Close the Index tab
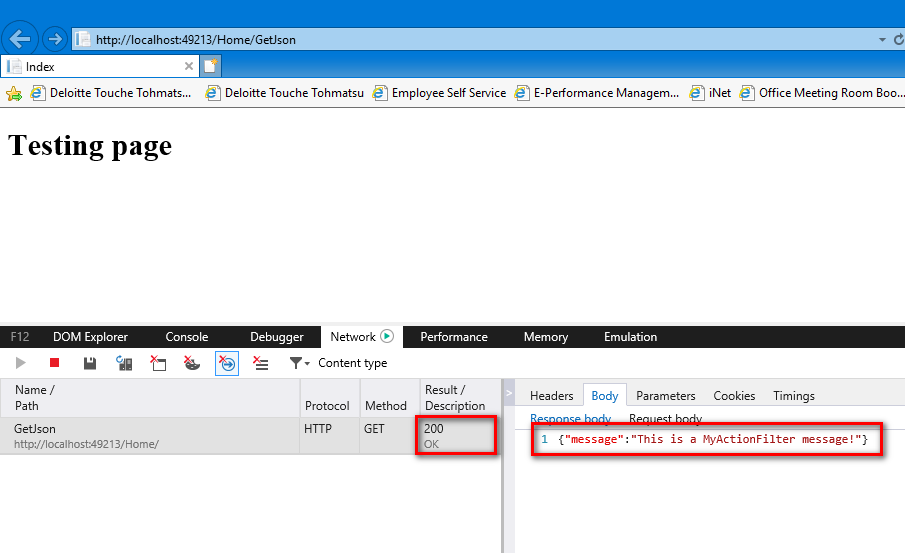The width and height of the screenshot is (905, 553). coord(189,66)
